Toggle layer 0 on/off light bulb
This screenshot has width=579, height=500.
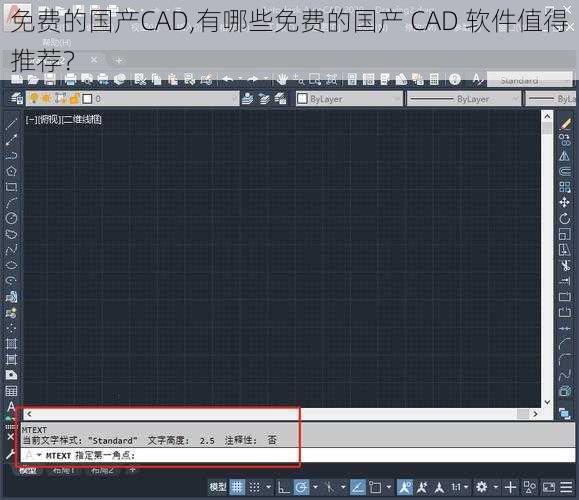(x=34, y=98)
